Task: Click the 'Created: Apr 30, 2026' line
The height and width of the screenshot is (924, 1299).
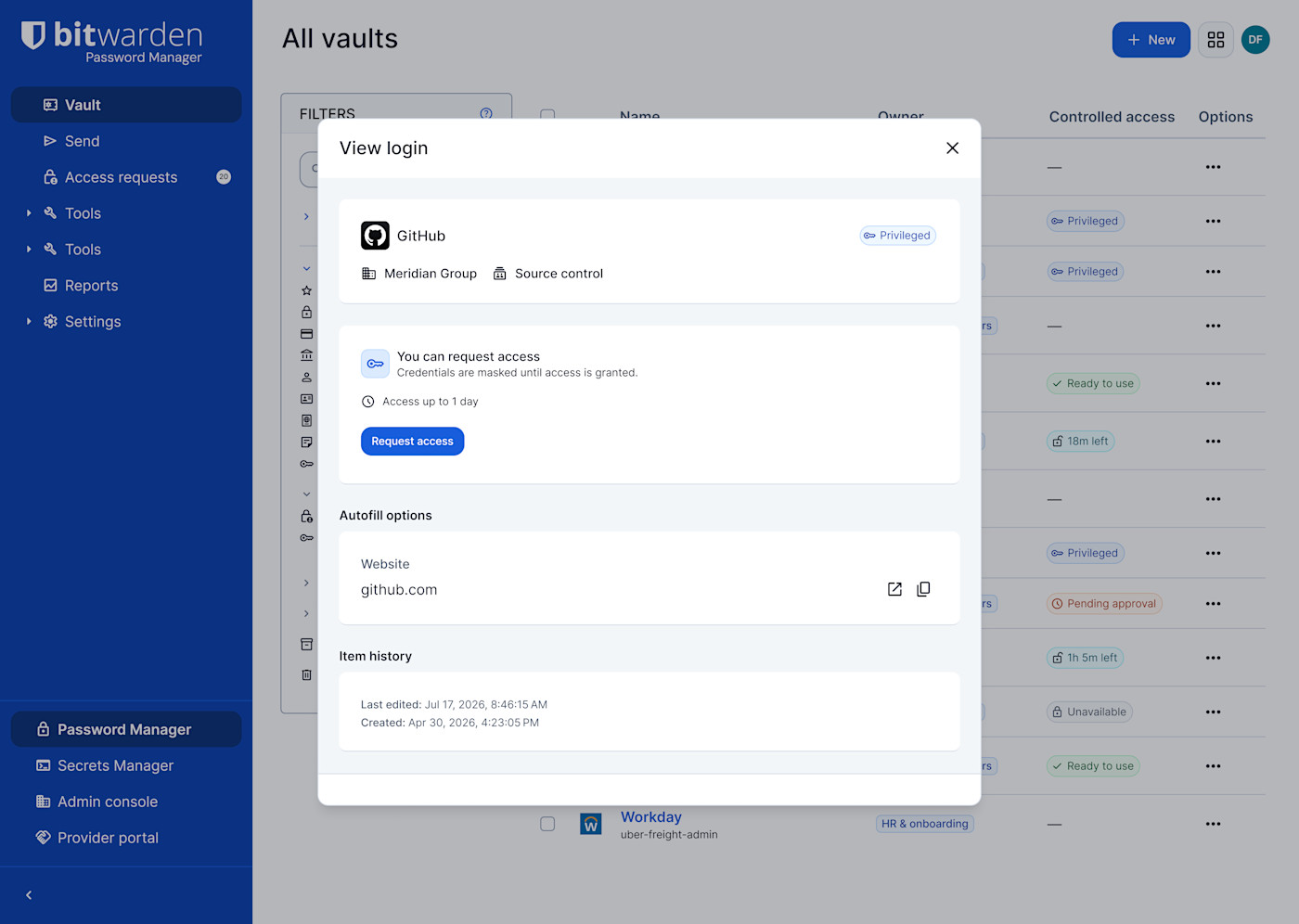Action: coord(450,723)
